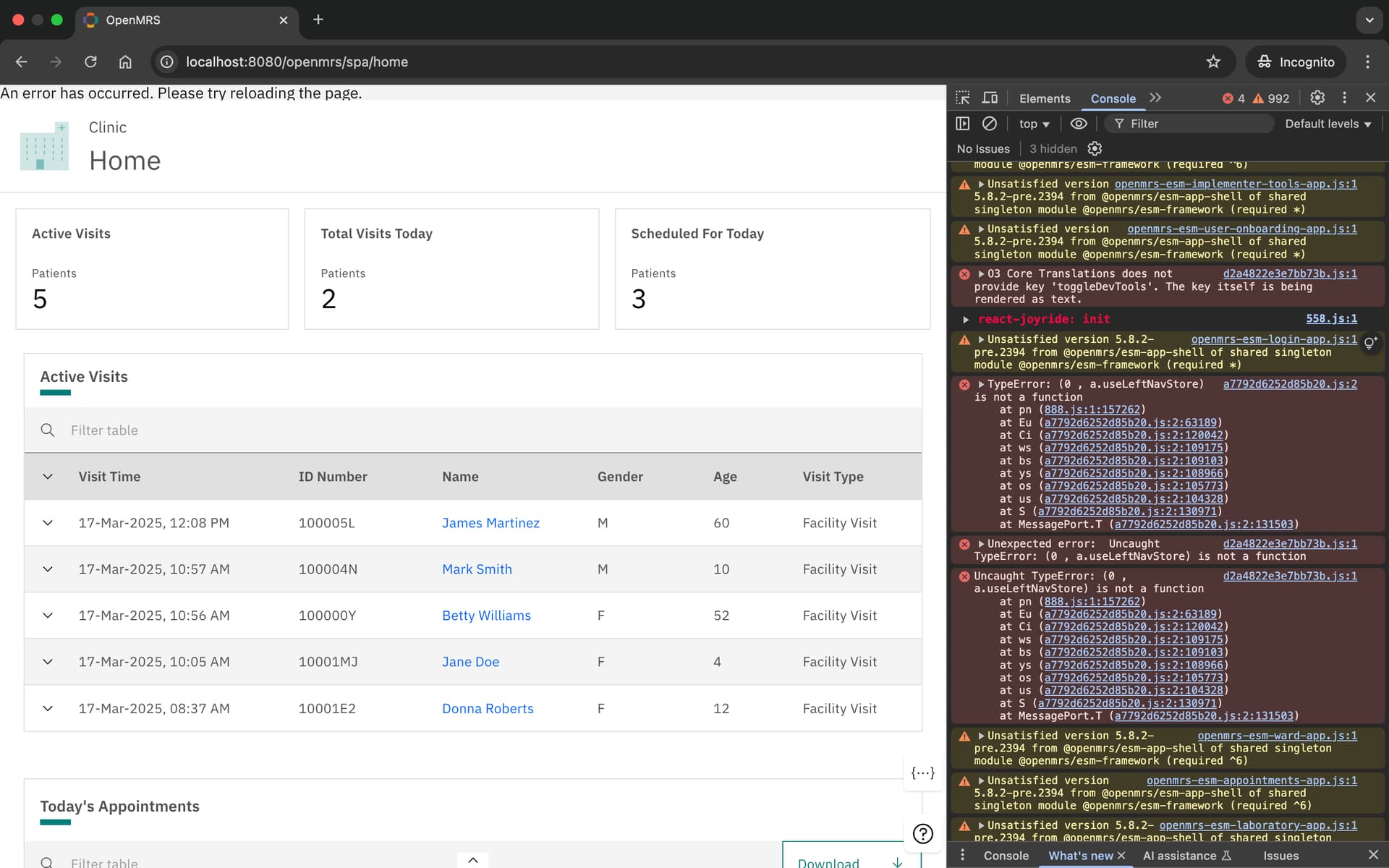Open DevTools customize three-dot menu
1389x868 pixels.
click(x=1344, y=98)
